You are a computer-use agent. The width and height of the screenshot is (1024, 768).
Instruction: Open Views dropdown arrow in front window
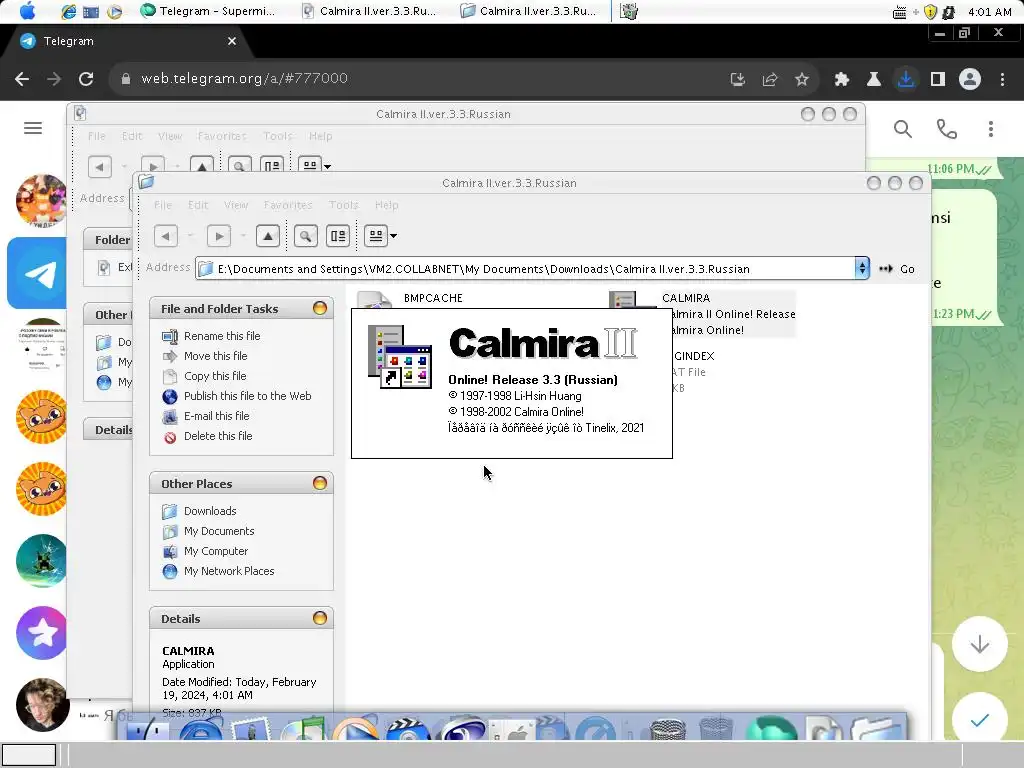(x=393, y=236)
